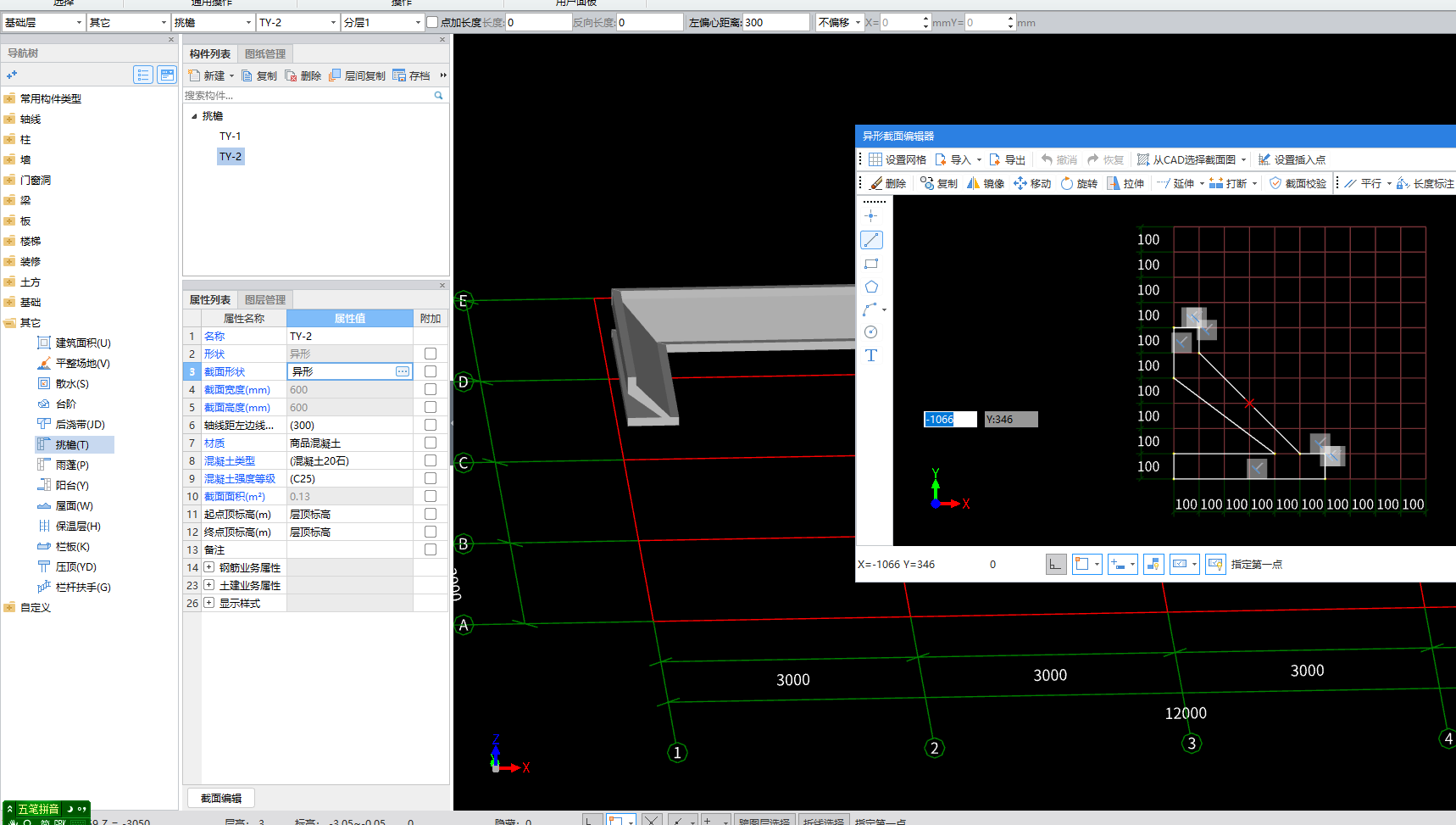Image resolution: width=1456 pixels, height=825 pixels.
Task: Click 旋转 rotate tool
Action: click(1079, 183)
